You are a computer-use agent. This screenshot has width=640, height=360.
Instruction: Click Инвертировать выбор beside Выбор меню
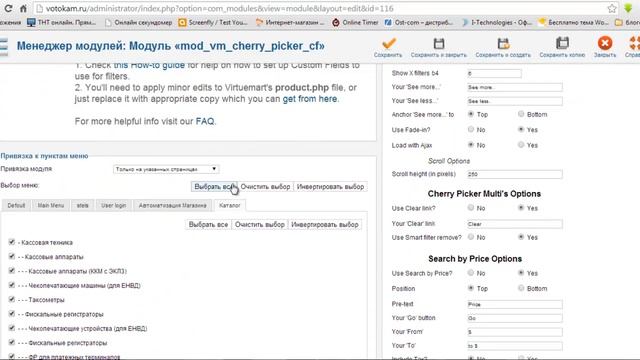coord(330,187)
